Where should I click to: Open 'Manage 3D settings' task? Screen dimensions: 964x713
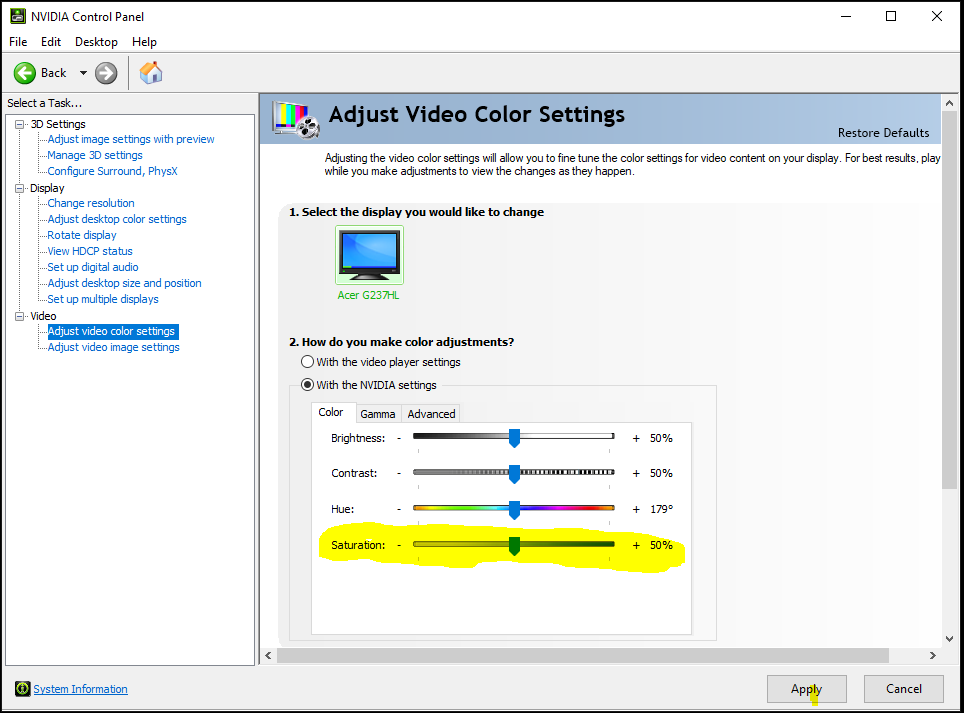tap(95, 156)
